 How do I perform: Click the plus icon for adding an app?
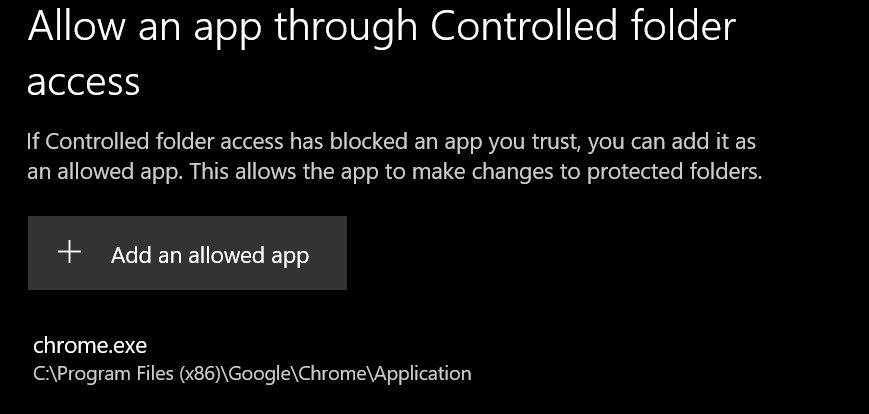69,253
